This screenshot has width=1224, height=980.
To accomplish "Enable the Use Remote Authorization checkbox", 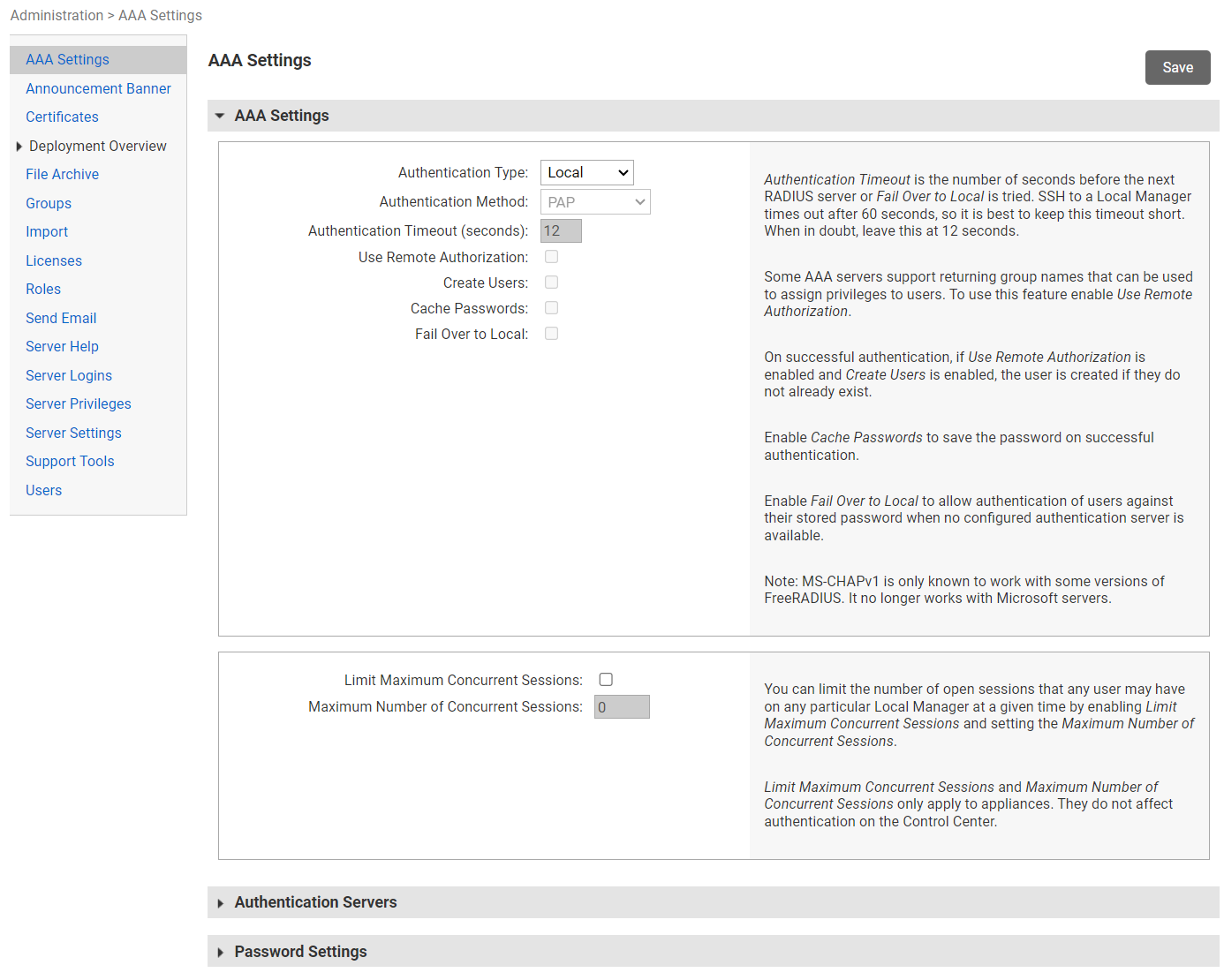I will click(551, 256).
